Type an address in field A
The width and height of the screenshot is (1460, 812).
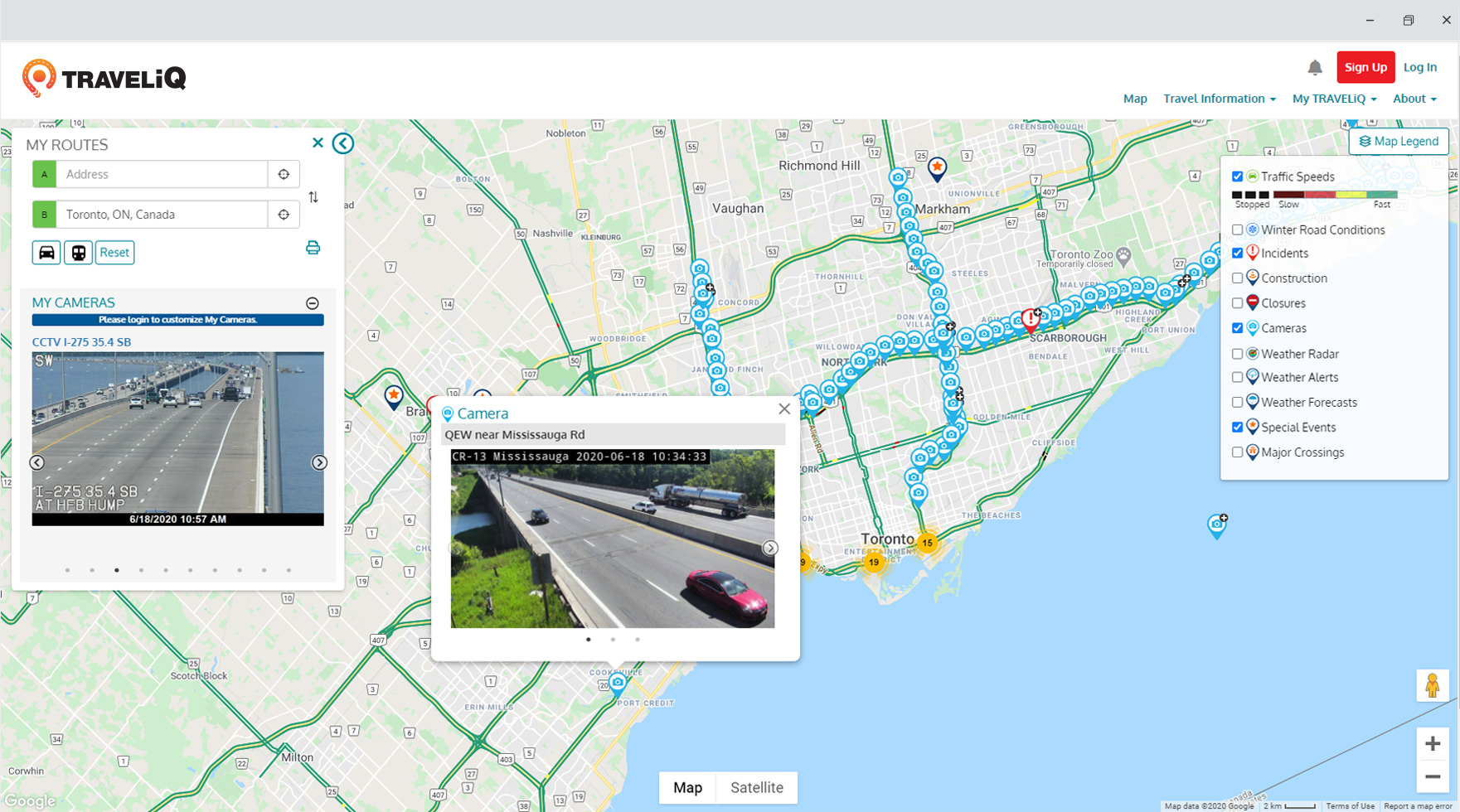[x=162, y=174]
